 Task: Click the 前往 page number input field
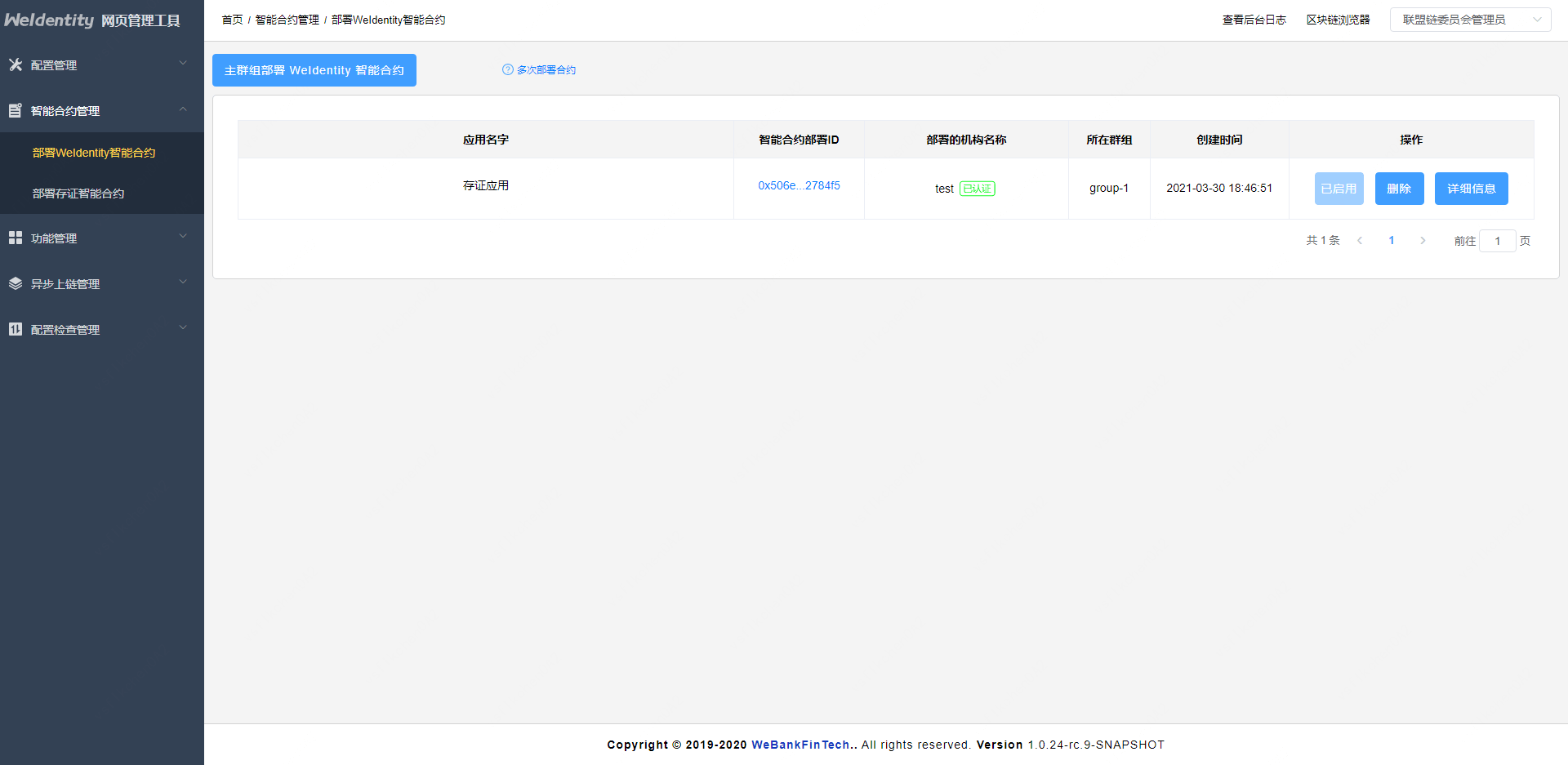tap(1498, 240)
